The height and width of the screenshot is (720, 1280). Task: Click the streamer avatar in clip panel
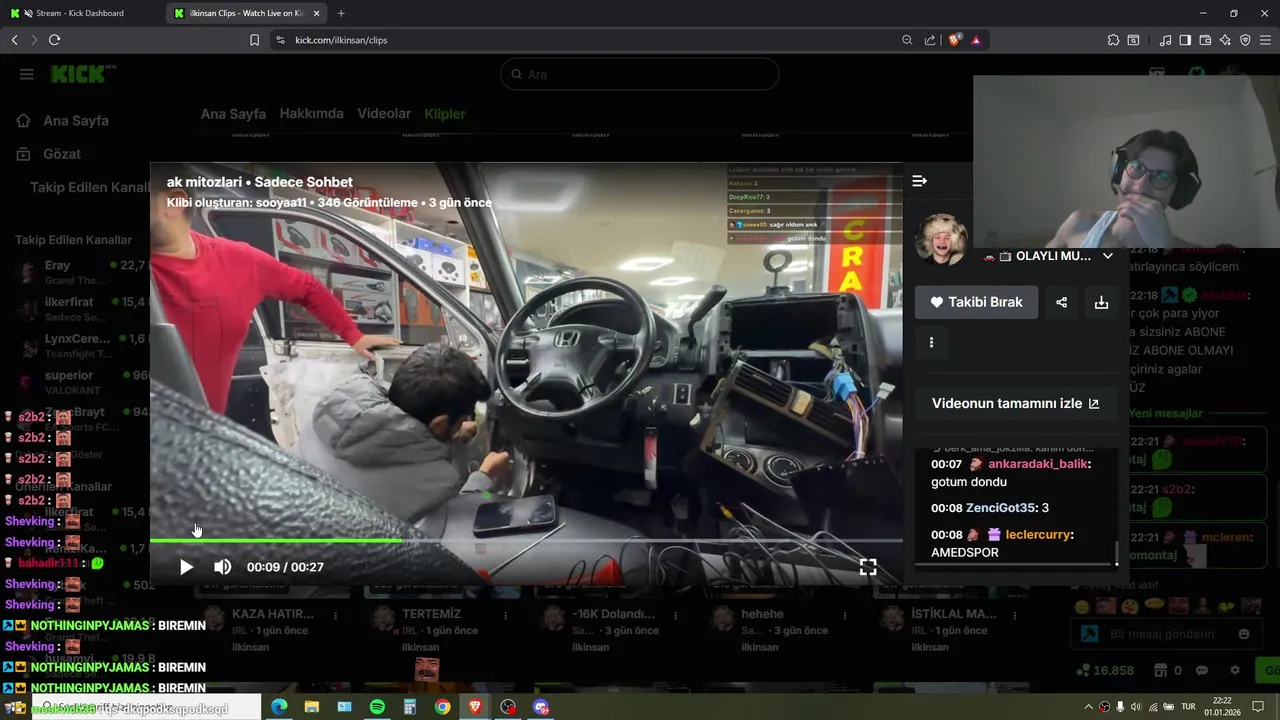point(941,240)
